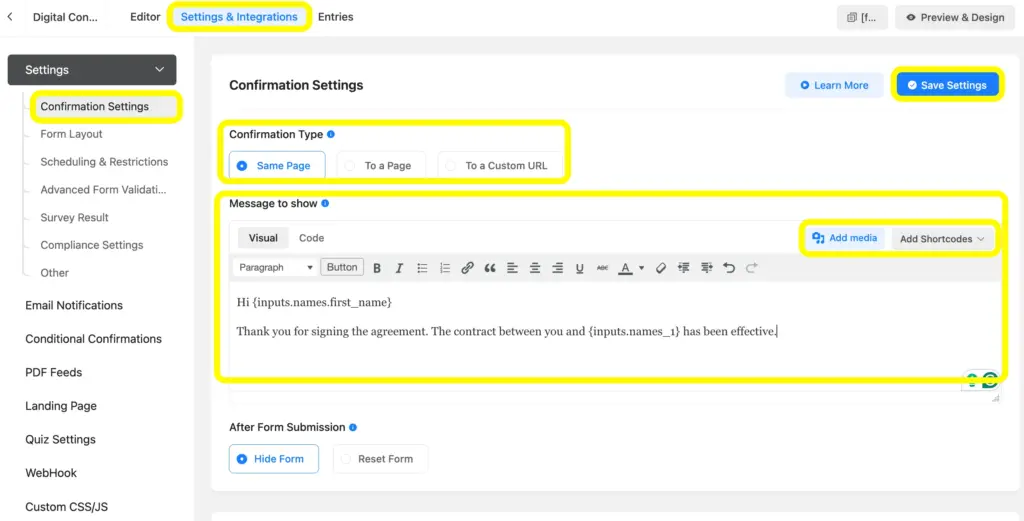Align text left
The width and height of the screenshot is (1024, 521).
point(513,268)
